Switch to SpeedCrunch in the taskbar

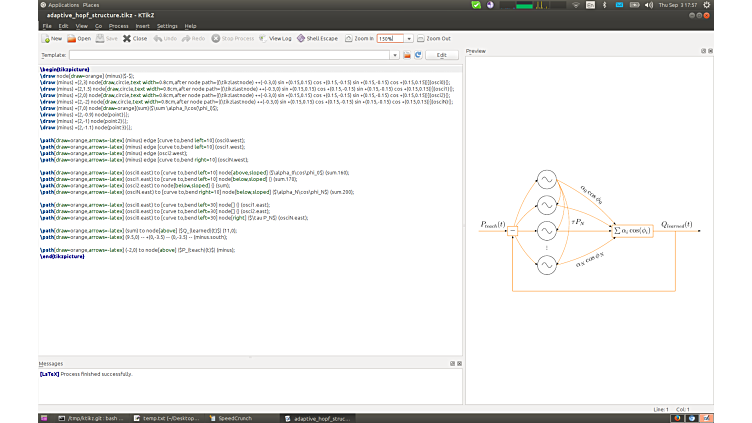pos(235,417)
